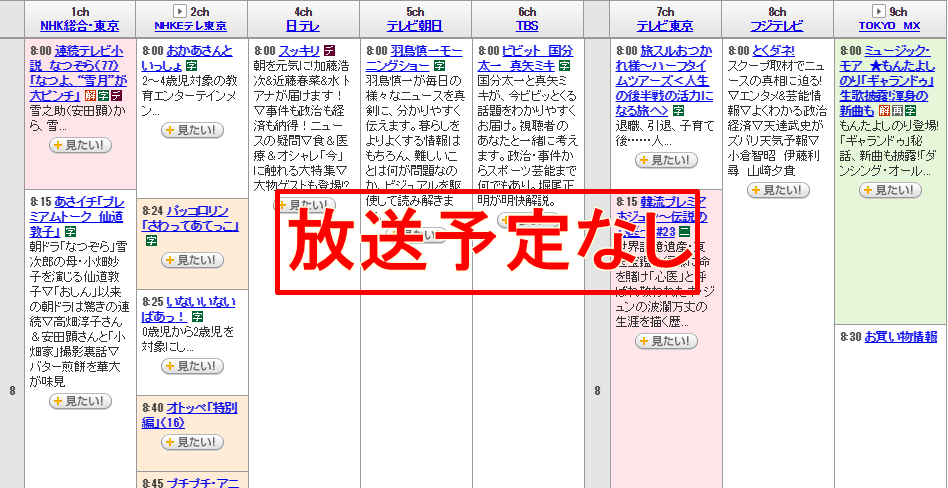Open the TOKYO MX channel link
948x488 pixels.
pos(889,26)
